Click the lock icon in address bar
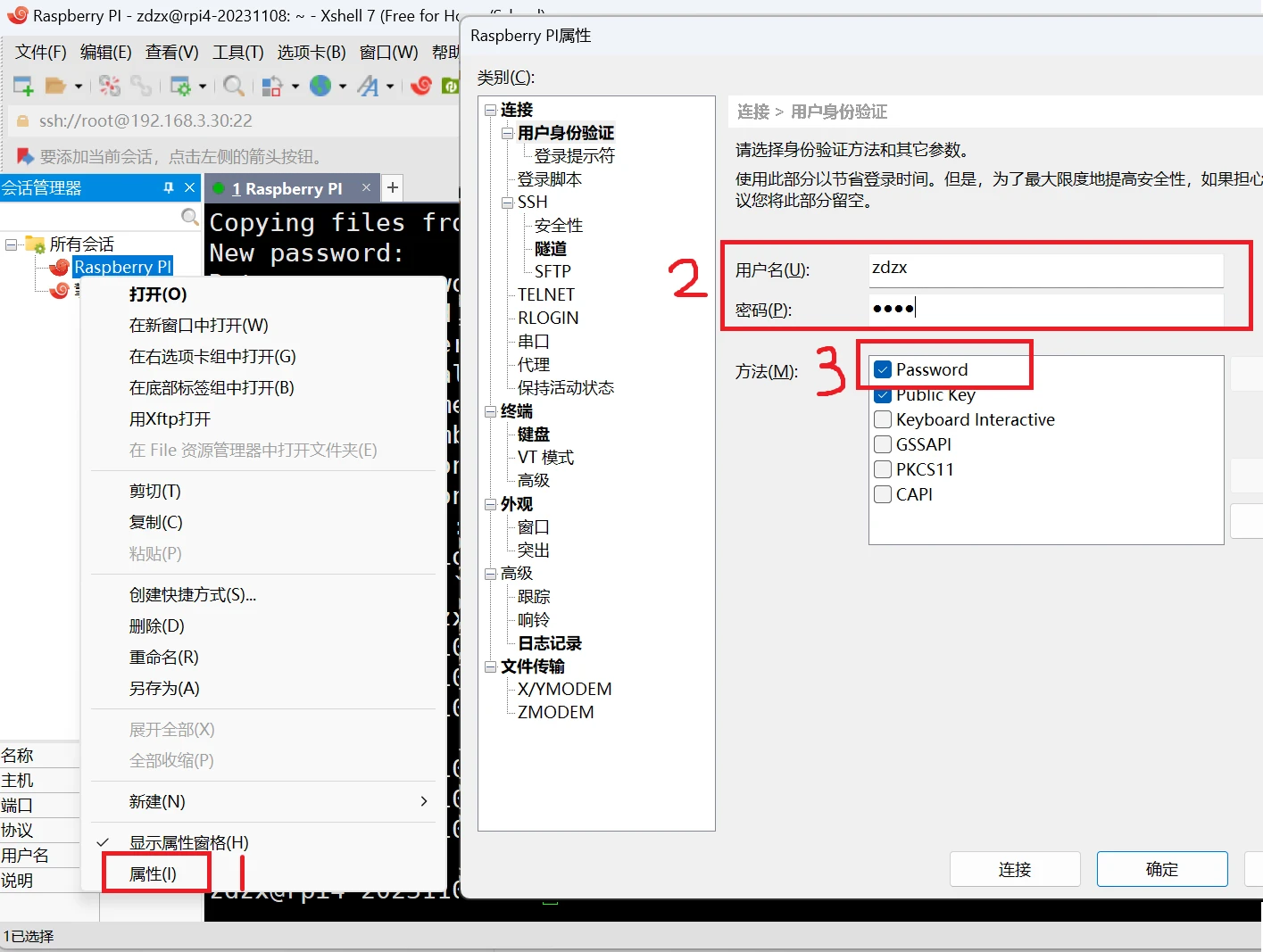The height and width of the screenshot is (952, 1263). [x=22, y=120]
